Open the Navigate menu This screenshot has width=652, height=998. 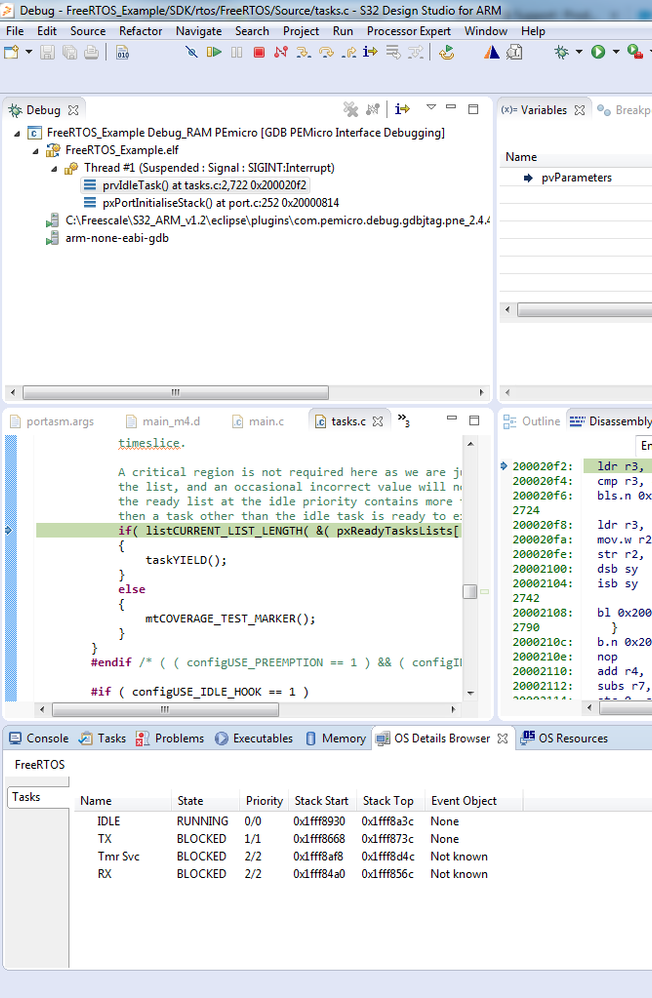pyautogui.click(x=199, y=31)
